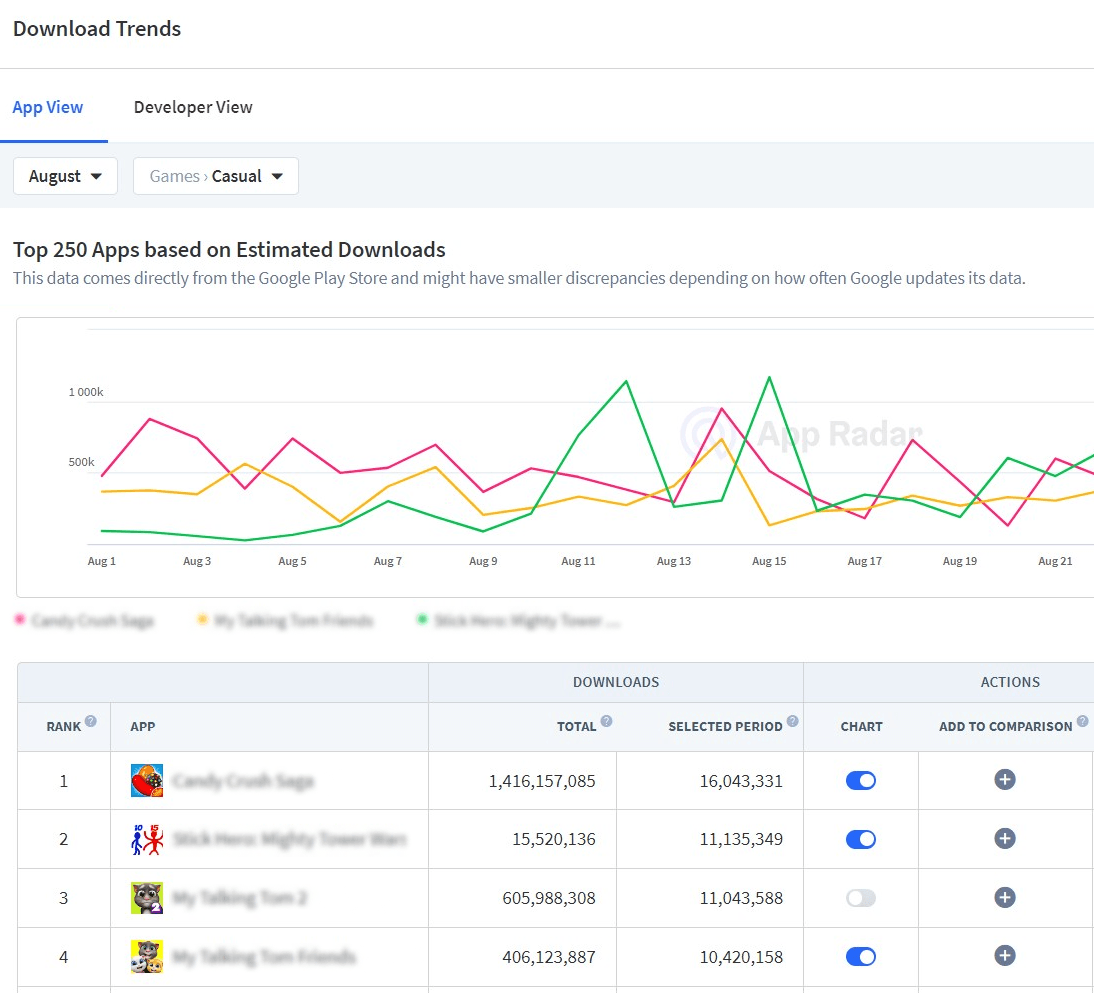Image resolution: width=1094 pixels, height=993 pixels.
Task: Click the grey cat app icon in row 3
Action: pos(147,897)
